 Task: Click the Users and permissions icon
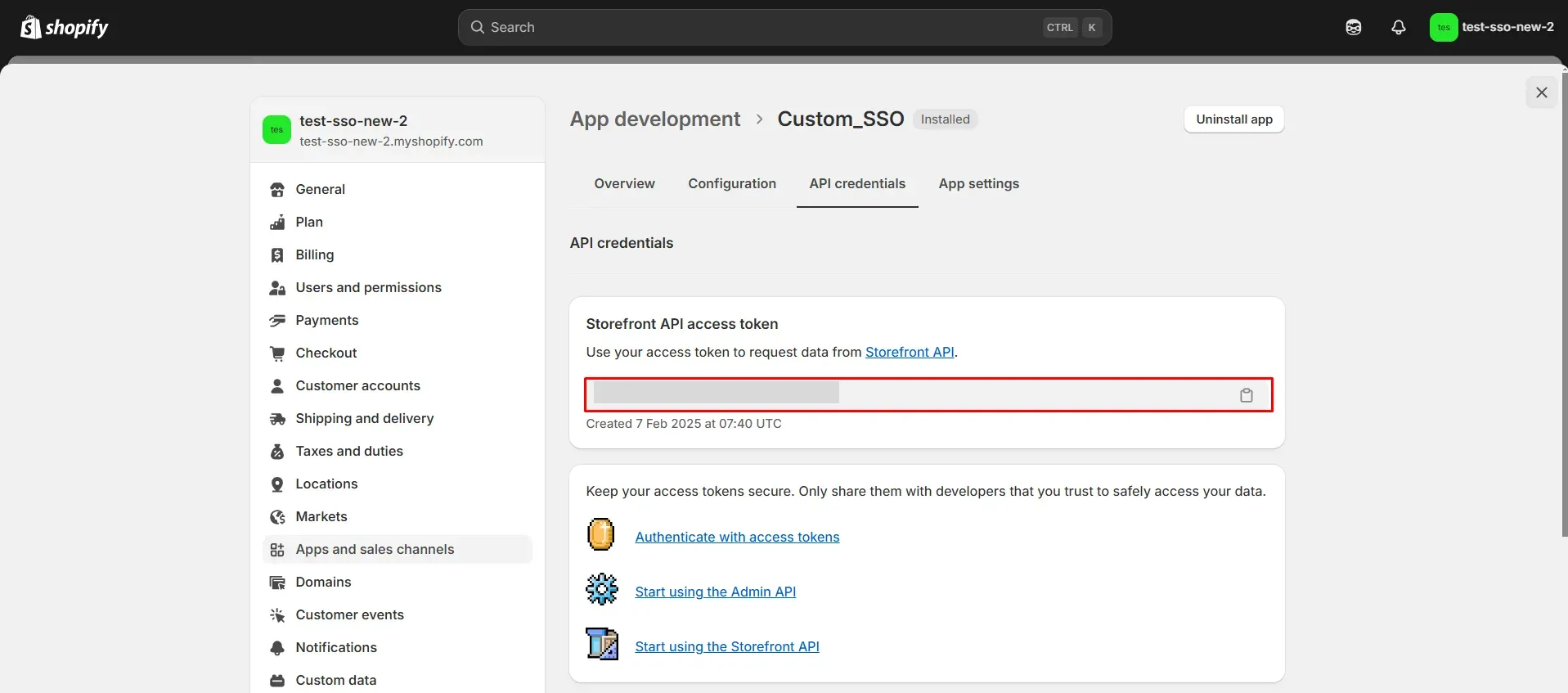point(277,288)
